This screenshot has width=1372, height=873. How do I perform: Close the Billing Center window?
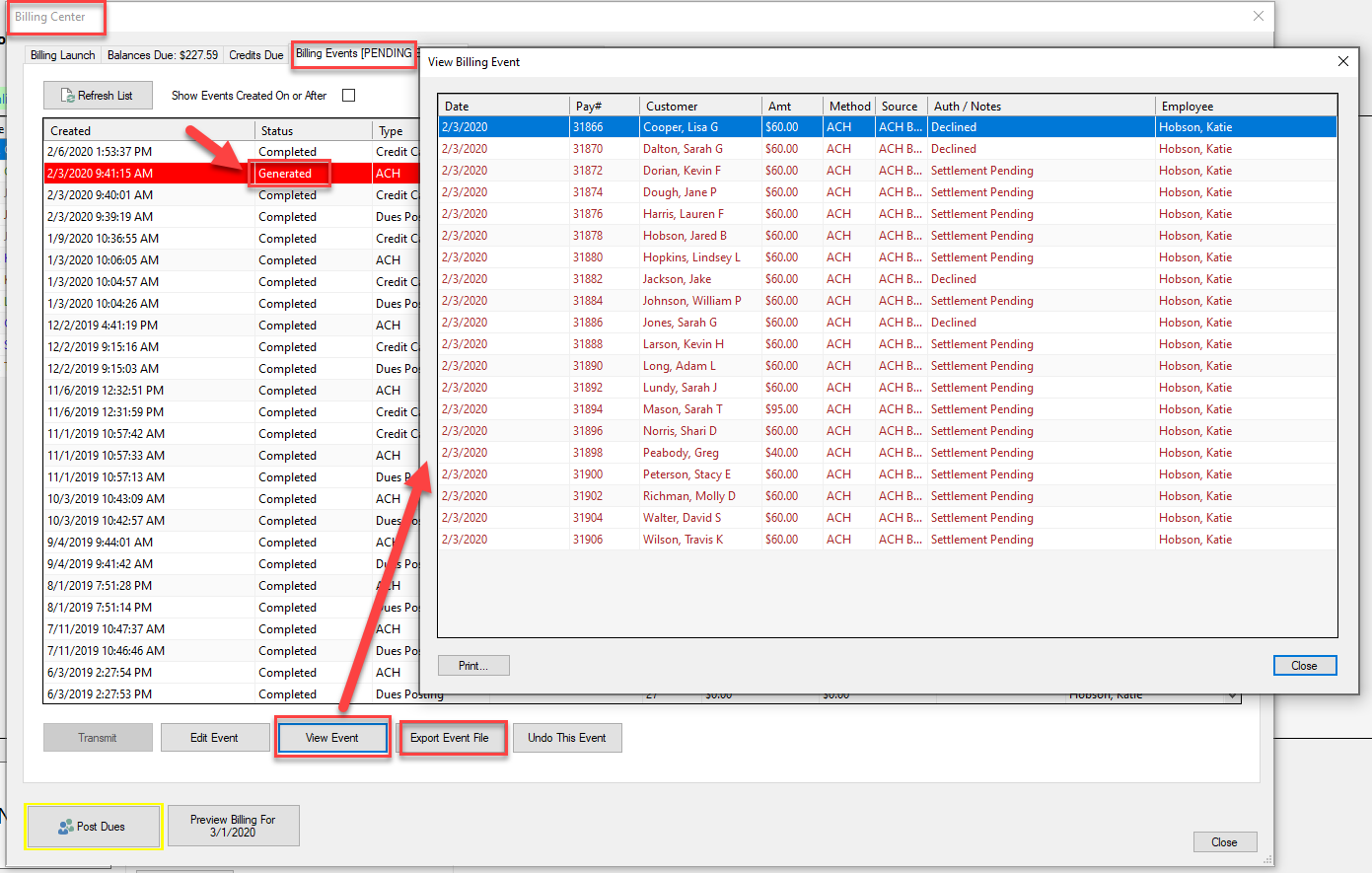pyautogui.click(x=1258, y=16)
